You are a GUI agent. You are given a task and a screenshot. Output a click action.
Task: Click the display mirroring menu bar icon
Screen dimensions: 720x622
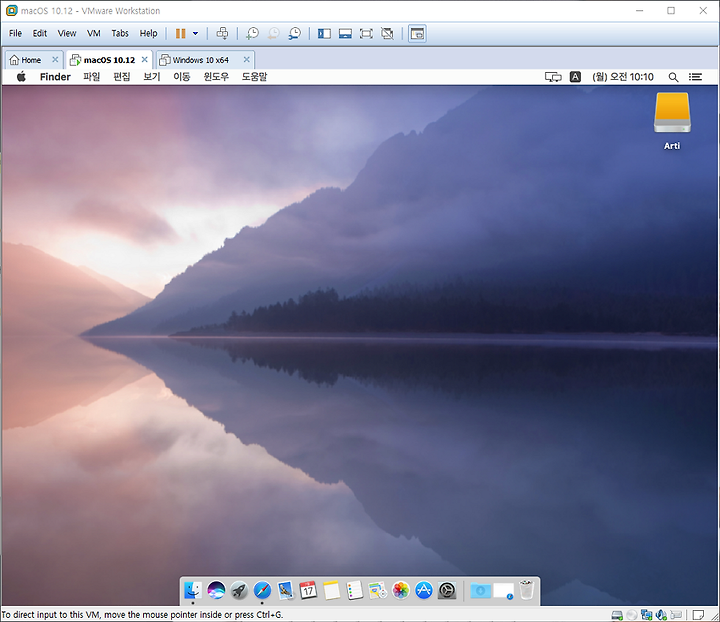coord(553,77)
